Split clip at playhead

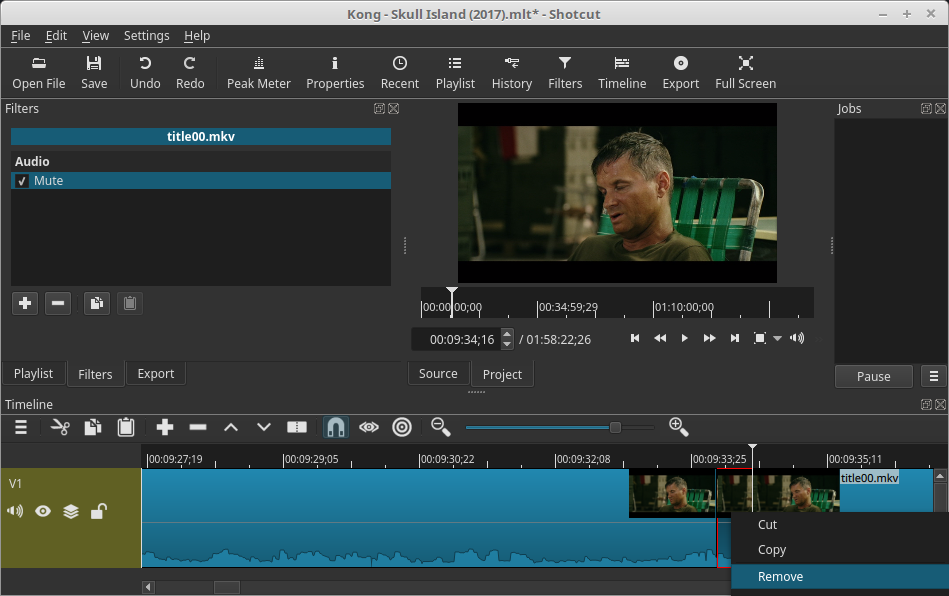[297, 428]
